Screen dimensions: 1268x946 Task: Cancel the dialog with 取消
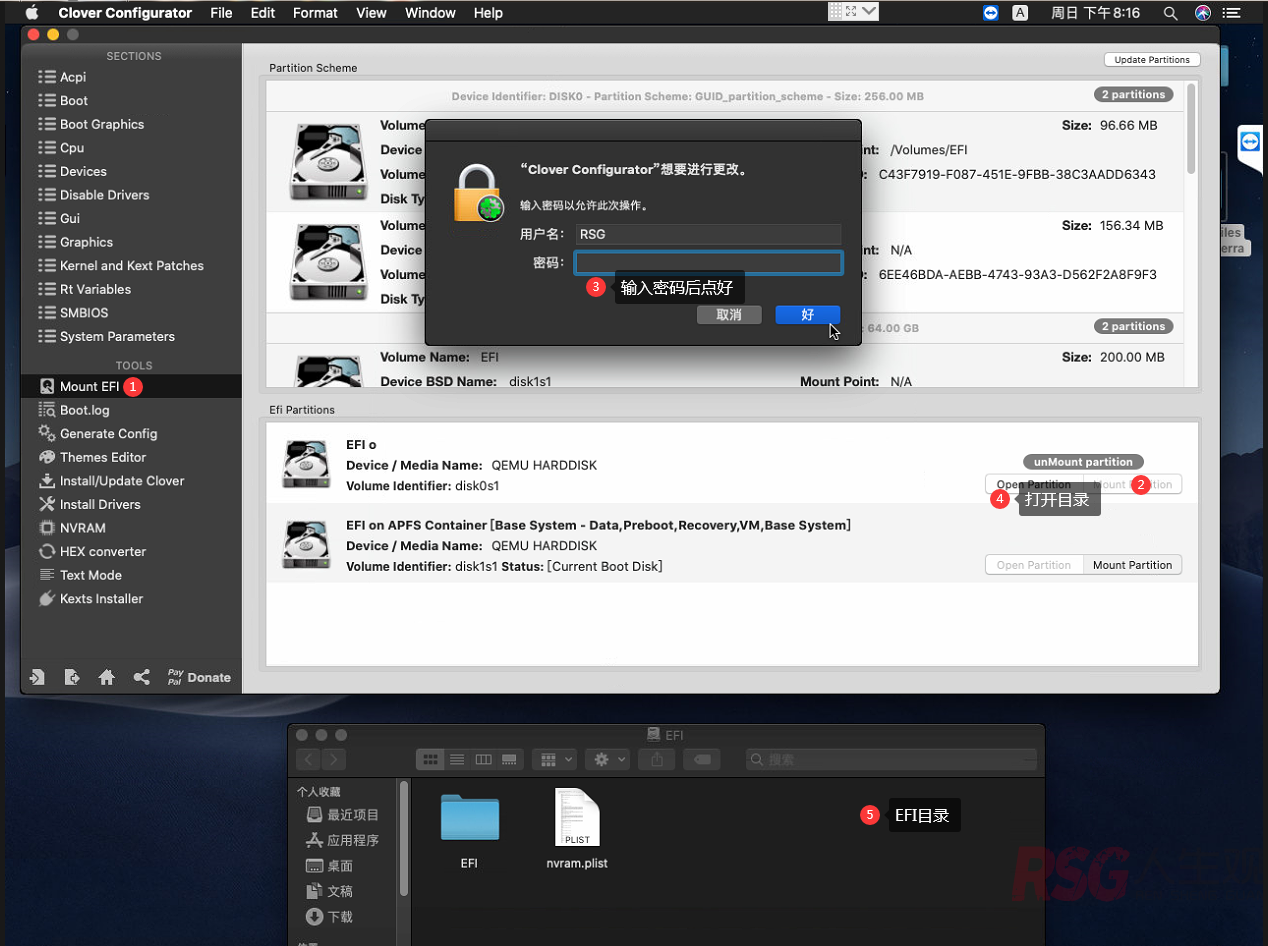[729, 315]
